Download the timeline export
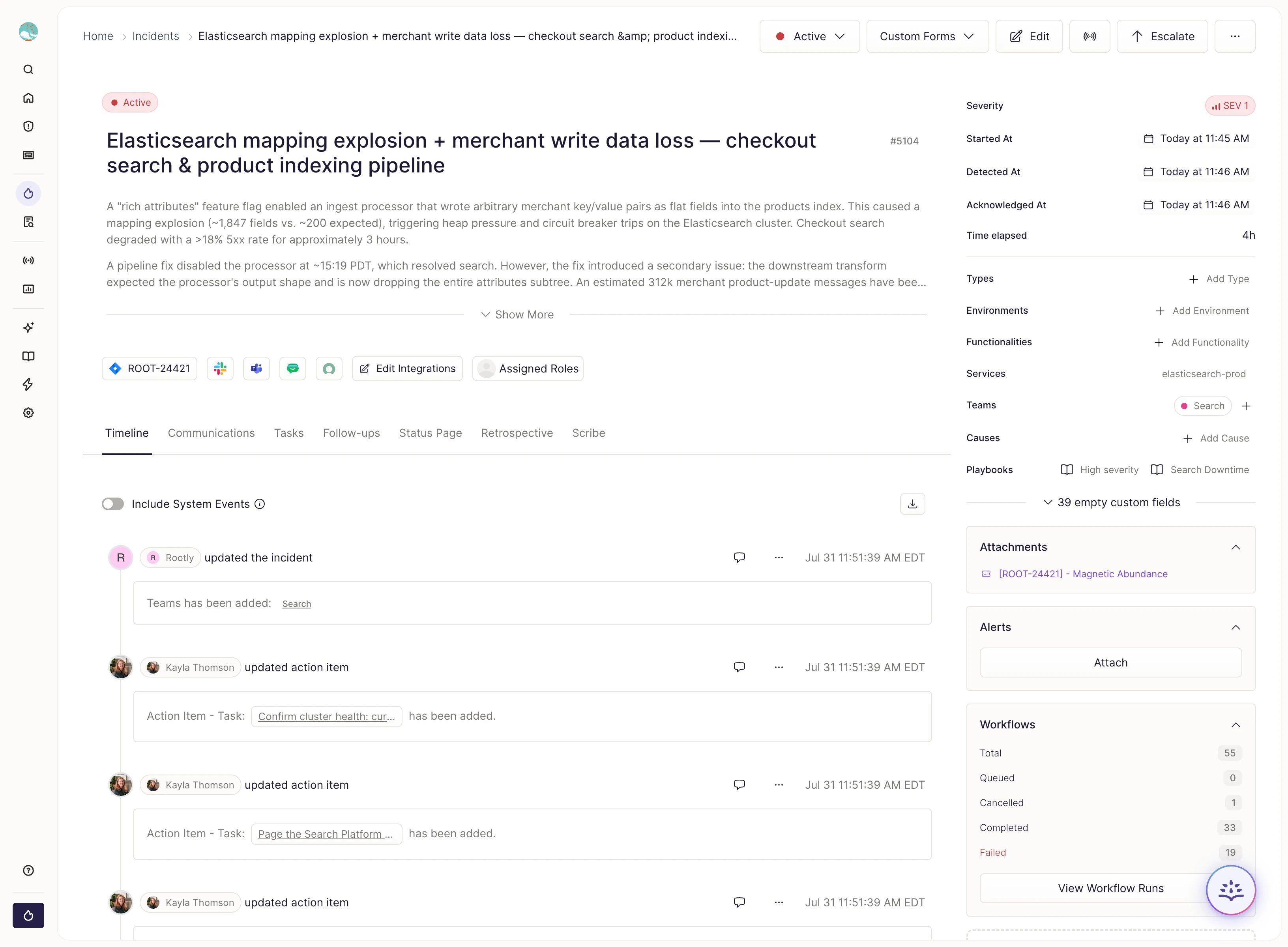Image resolution: width=1288 pixels, height=947 pixels. [x=913, y=504]
